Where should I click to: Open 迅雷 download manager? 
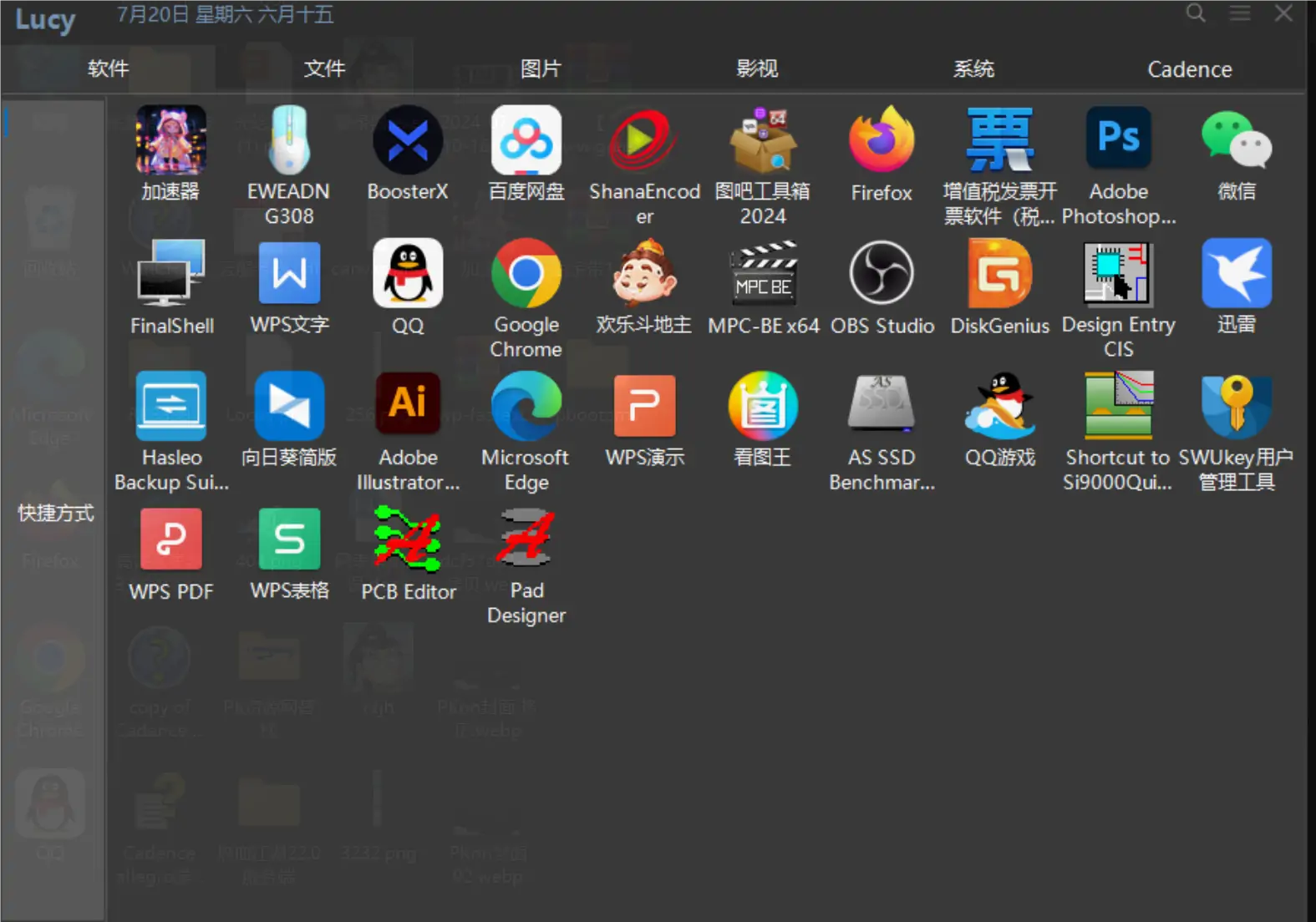[1237, 273]
